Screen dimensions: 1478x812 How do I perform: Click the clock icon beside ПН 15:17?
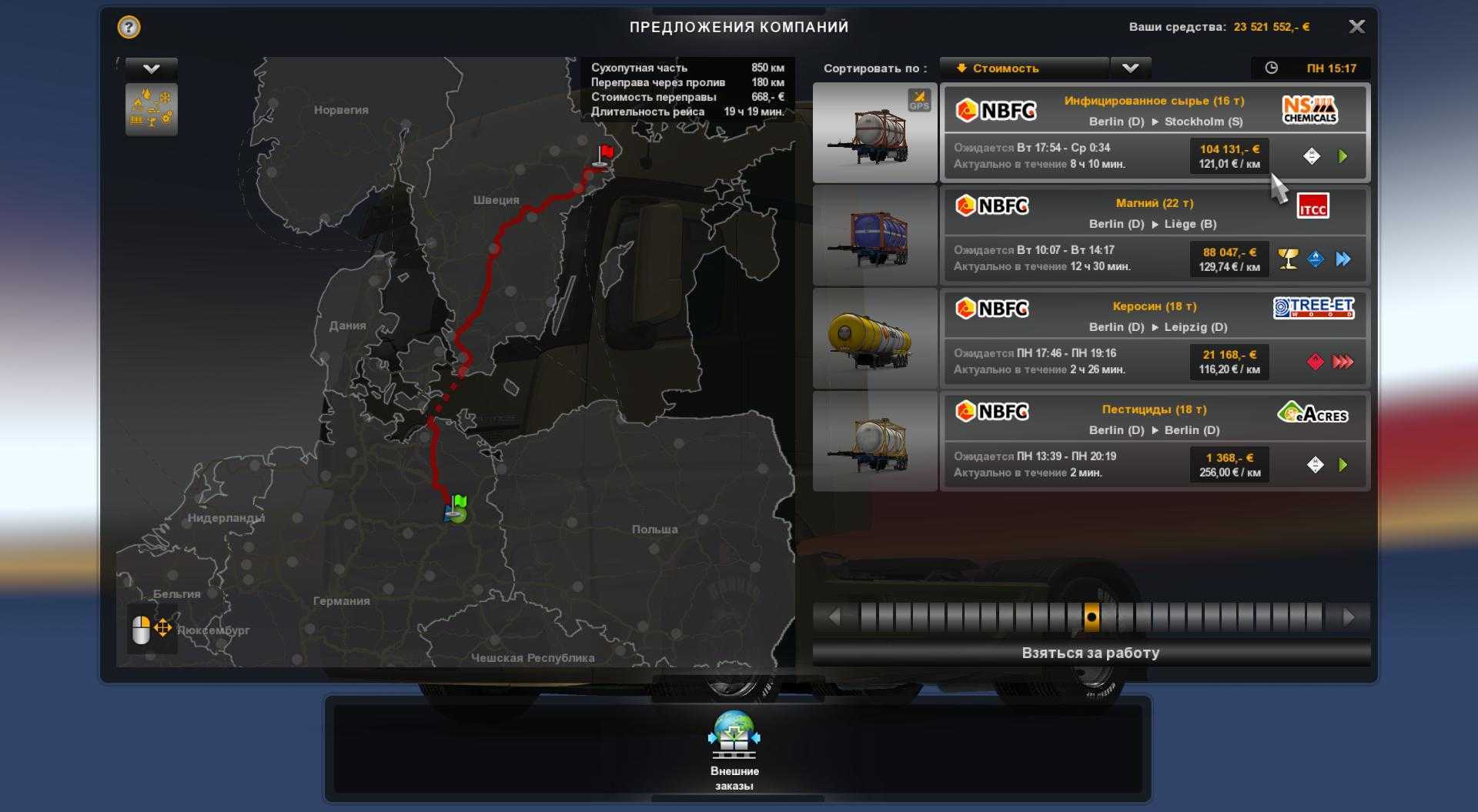pos(1271,69)
